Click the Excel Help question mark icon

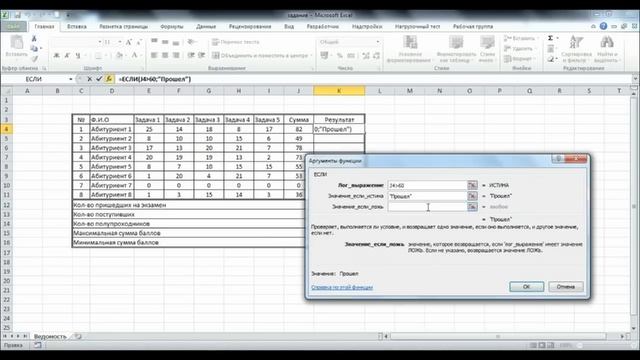[x=603, y=26]
